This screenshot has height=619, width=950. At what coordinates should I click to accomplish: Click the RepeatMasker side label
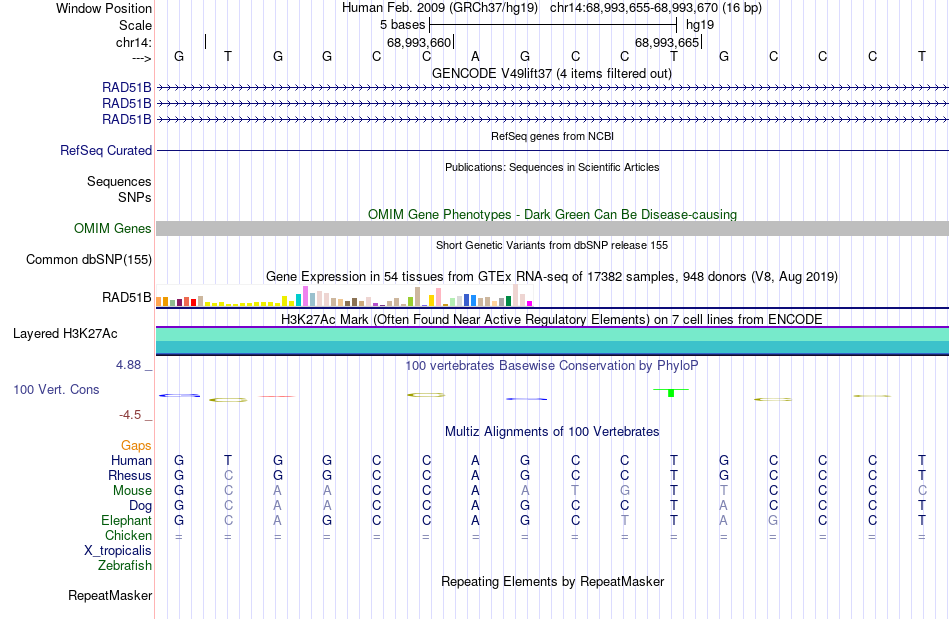point(110,595)
